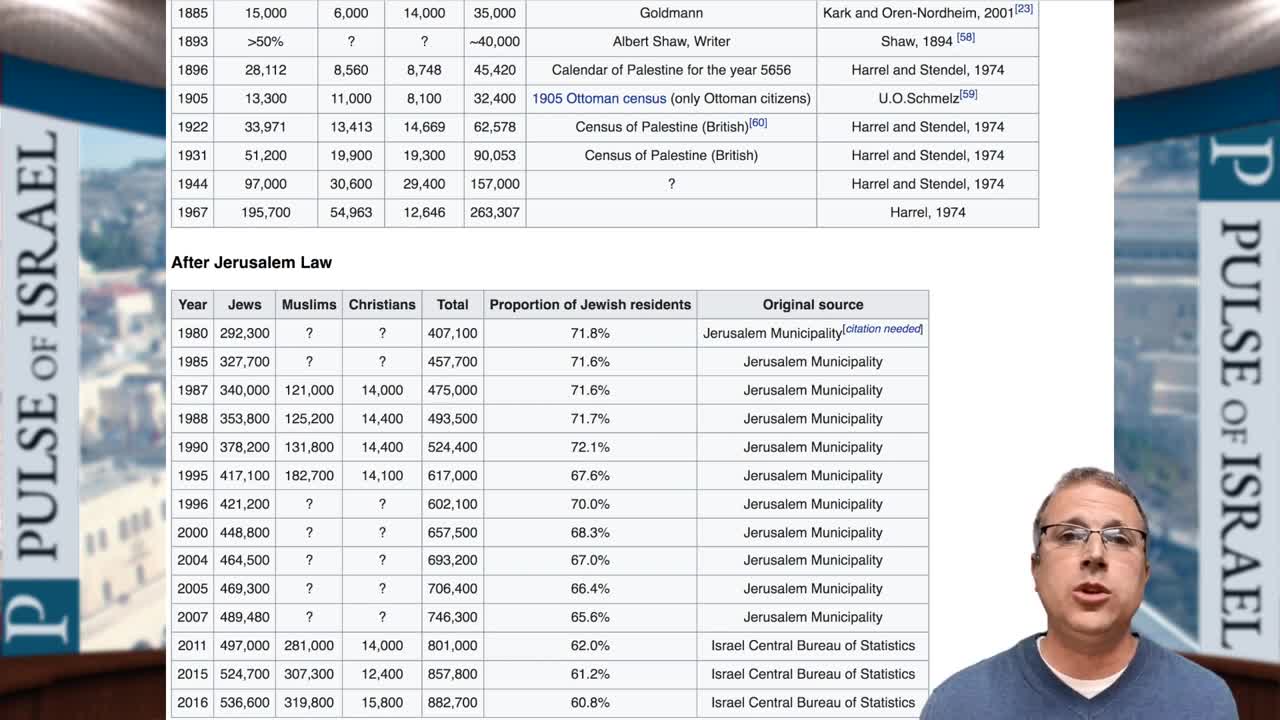Open reference 59 after U.O.Schmelz
The height and width of the screenshot is (720, 1280).
[x=968, y=94]
